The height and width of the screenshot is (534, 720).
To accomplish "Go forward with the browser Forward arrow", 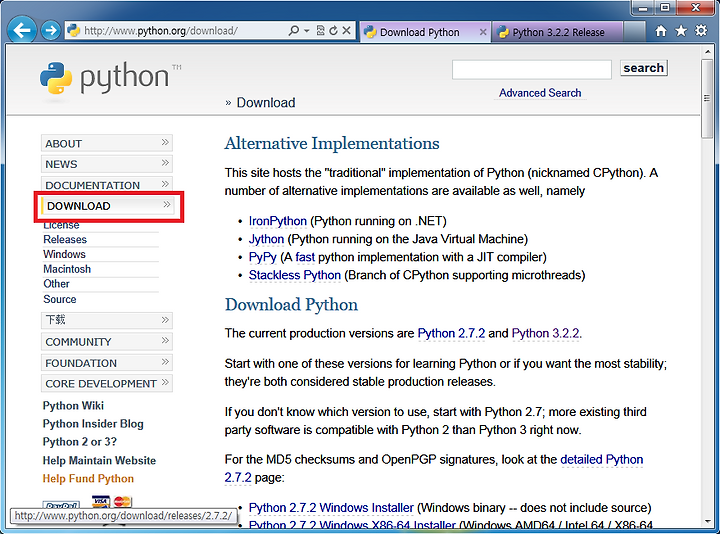I will 50,31.
